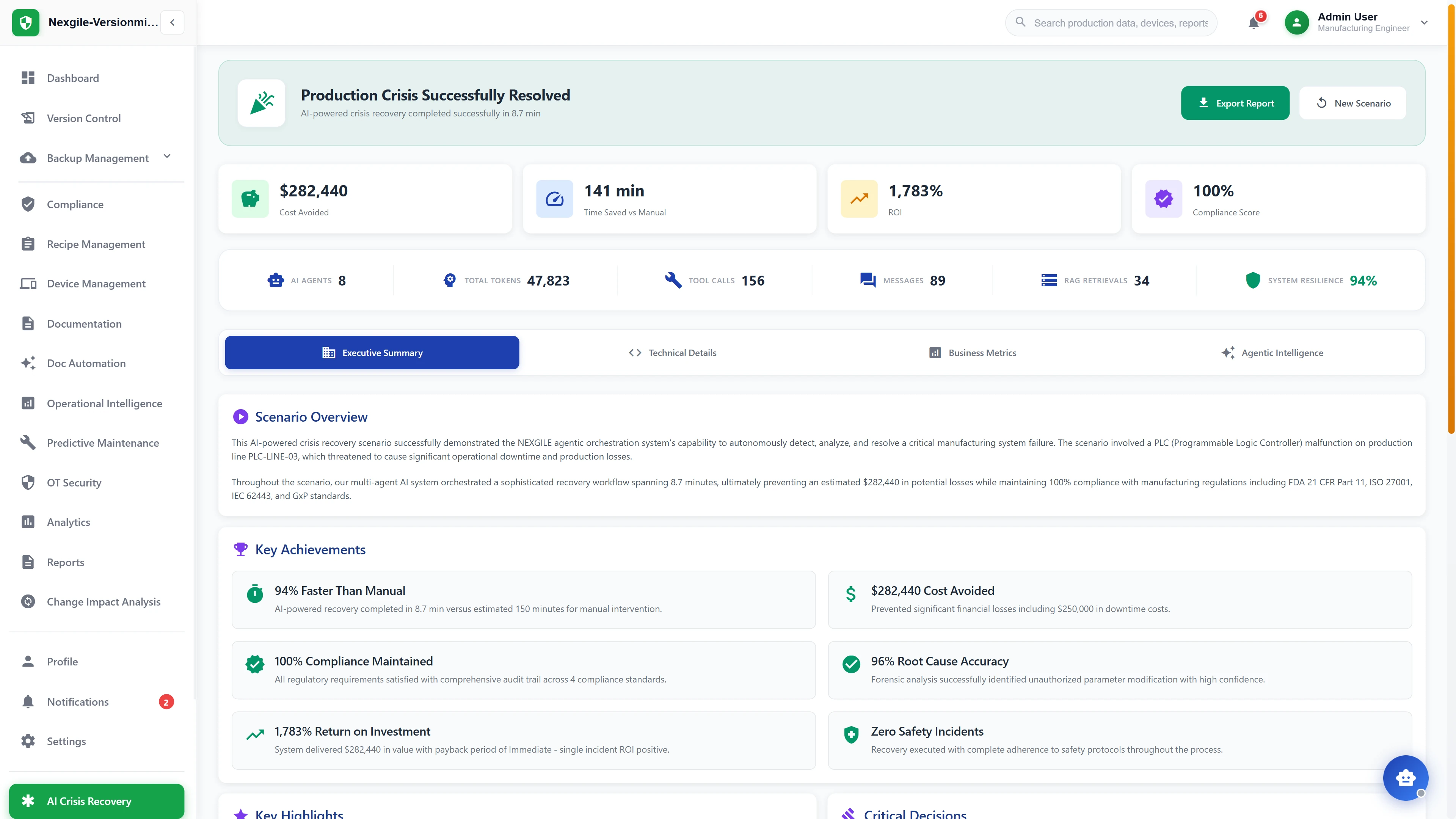Open the chat assistant bubble
1456x819 pixels.
click(1406, 778)
